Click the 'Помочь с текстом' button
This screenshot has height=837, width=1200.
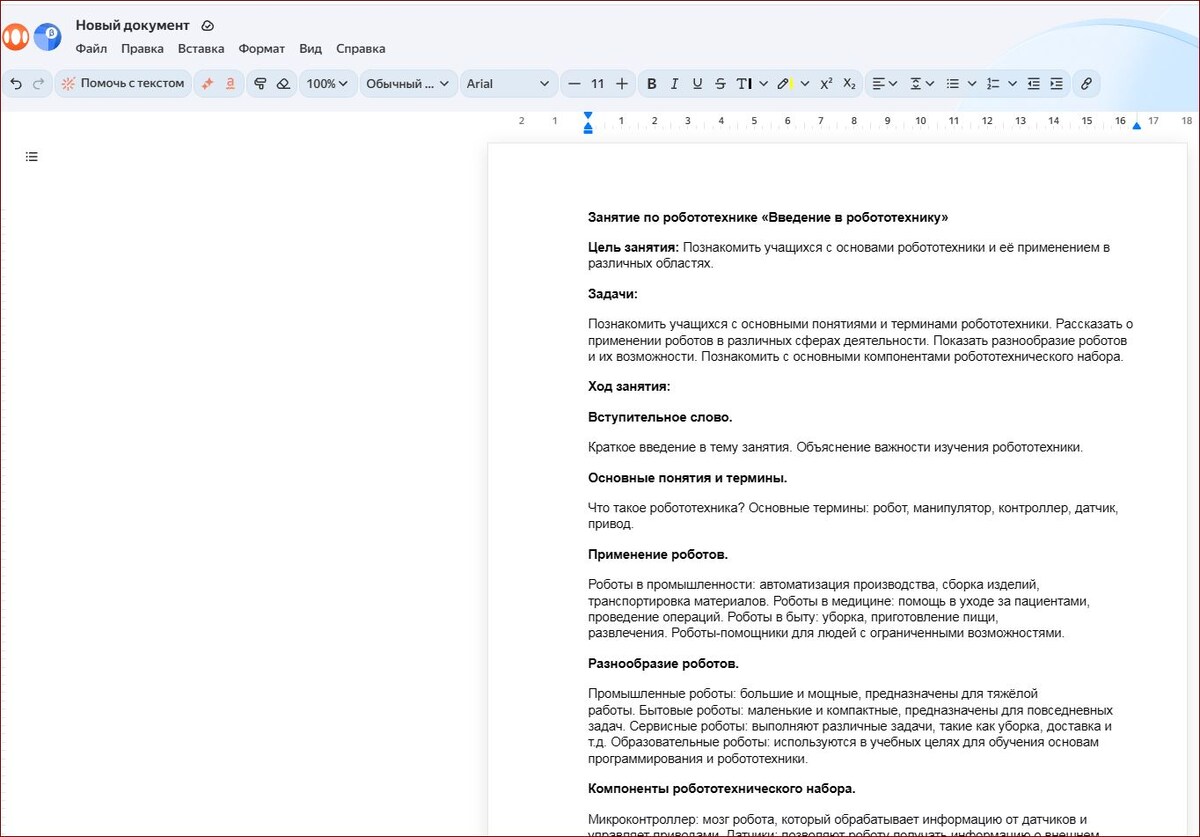click(123, 84)
